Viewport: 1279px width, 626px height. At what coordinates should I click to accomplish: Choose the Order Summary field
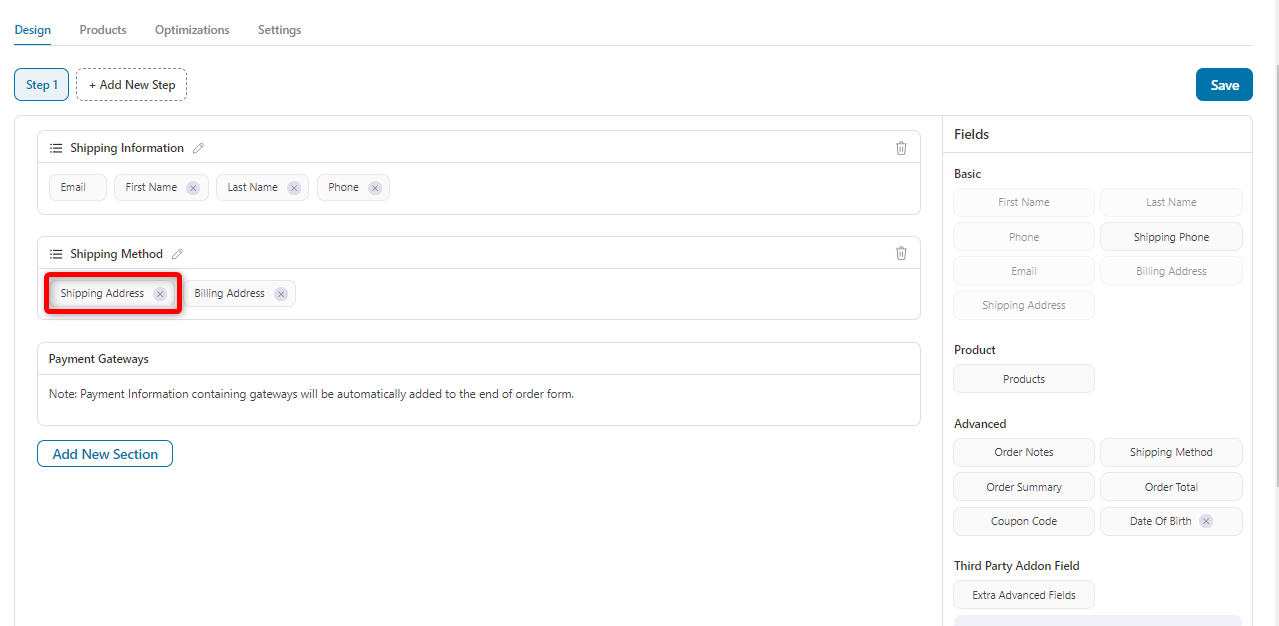(x=1024, y=487)
